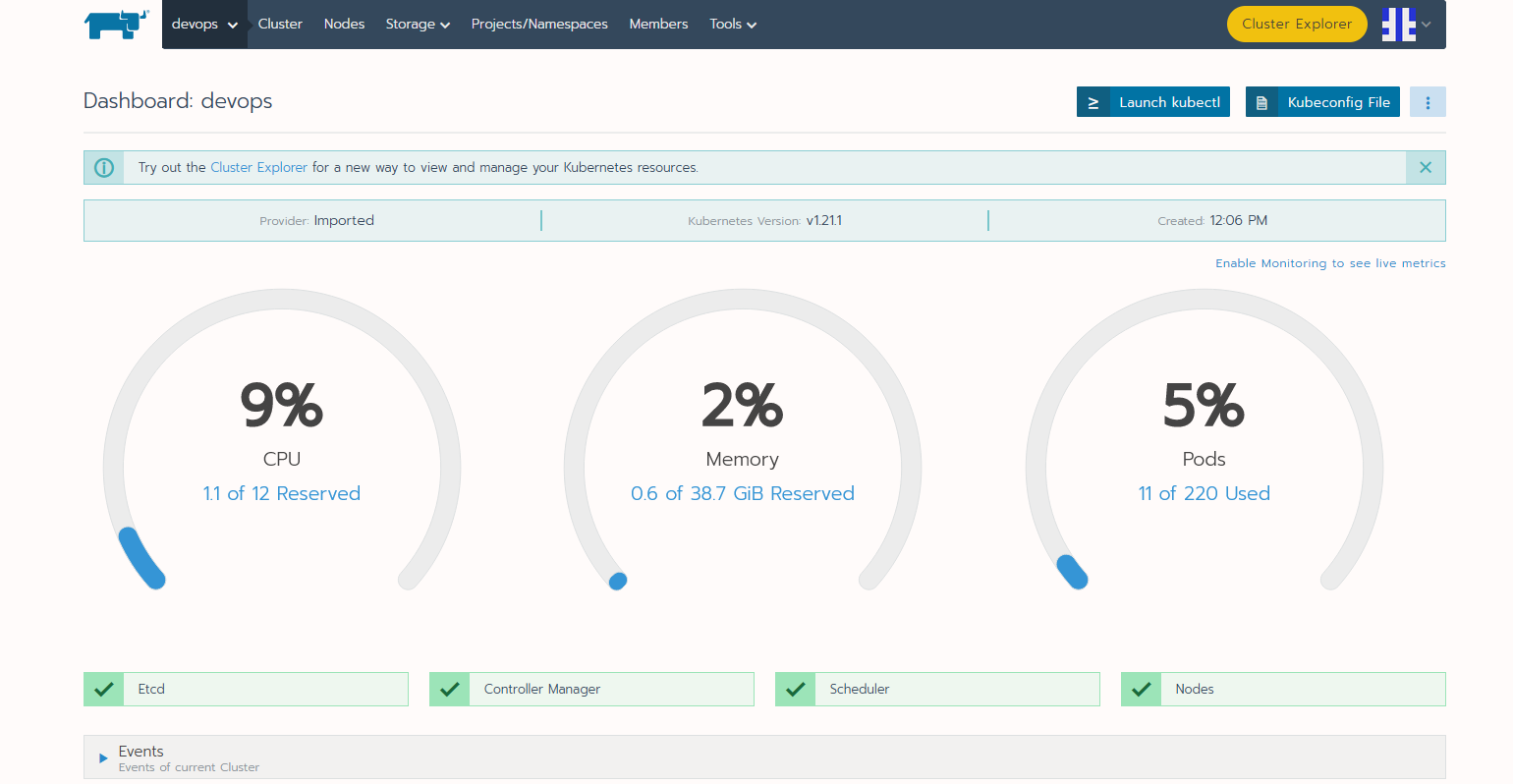This screenshot has height=784, width=1513.
Task: Select the Nodes health status label
Action: point(1195,689)
